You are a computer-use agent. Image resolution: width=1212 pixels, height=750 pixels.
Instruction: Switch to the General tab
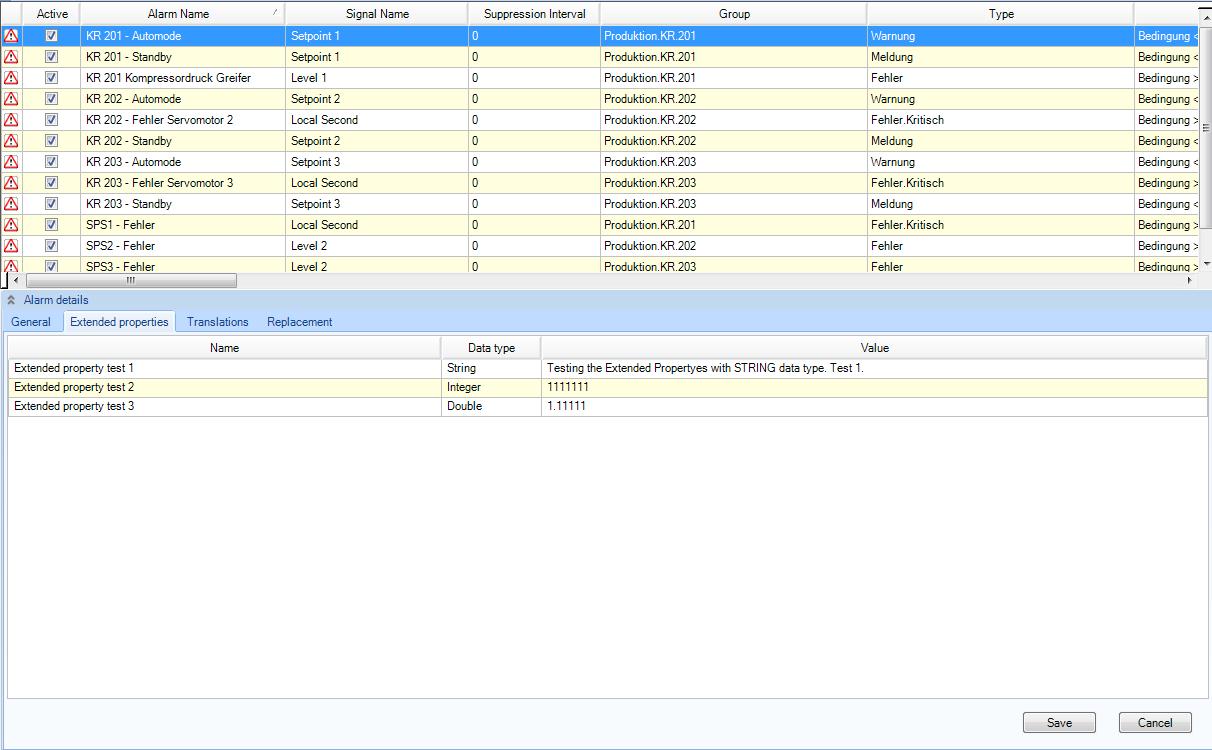pos(31,322)
